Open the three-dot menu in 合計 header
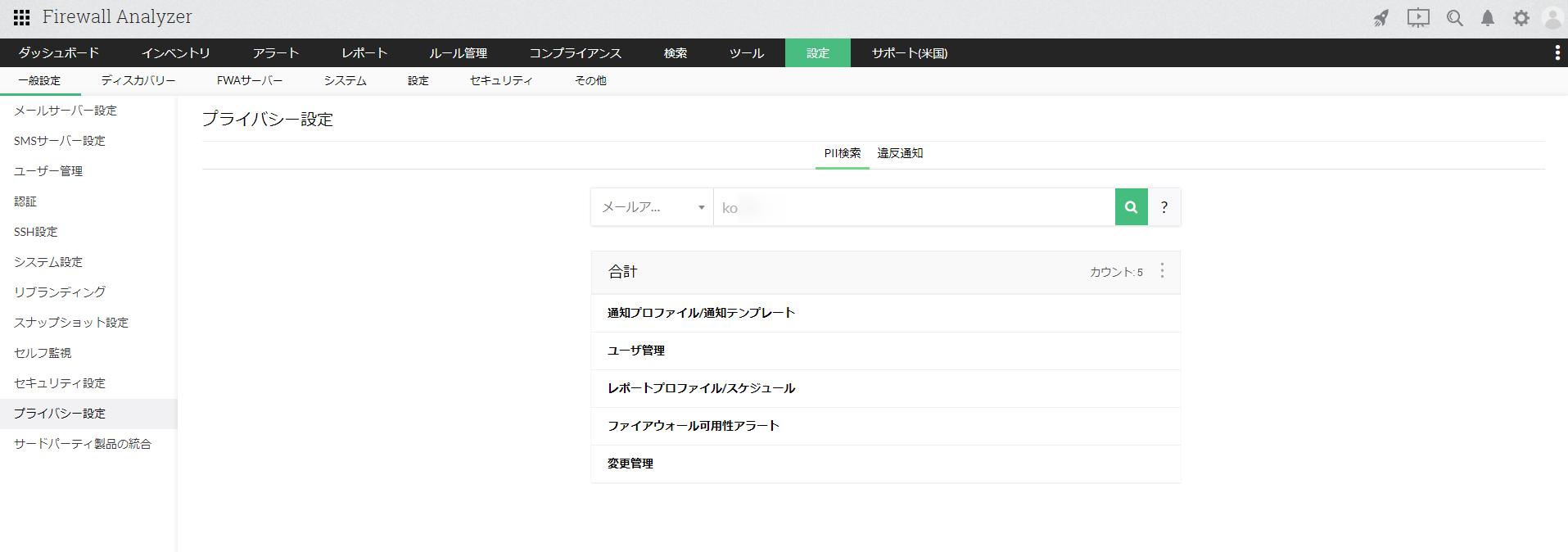Viewport: 1568px width, 552px height. pos(1162,271)
